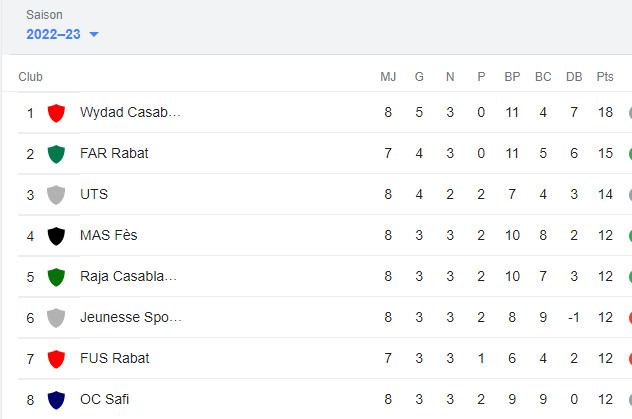This screenshot has height=419, width=632.
Task: Click the Club column header
Action: (30, 77)
